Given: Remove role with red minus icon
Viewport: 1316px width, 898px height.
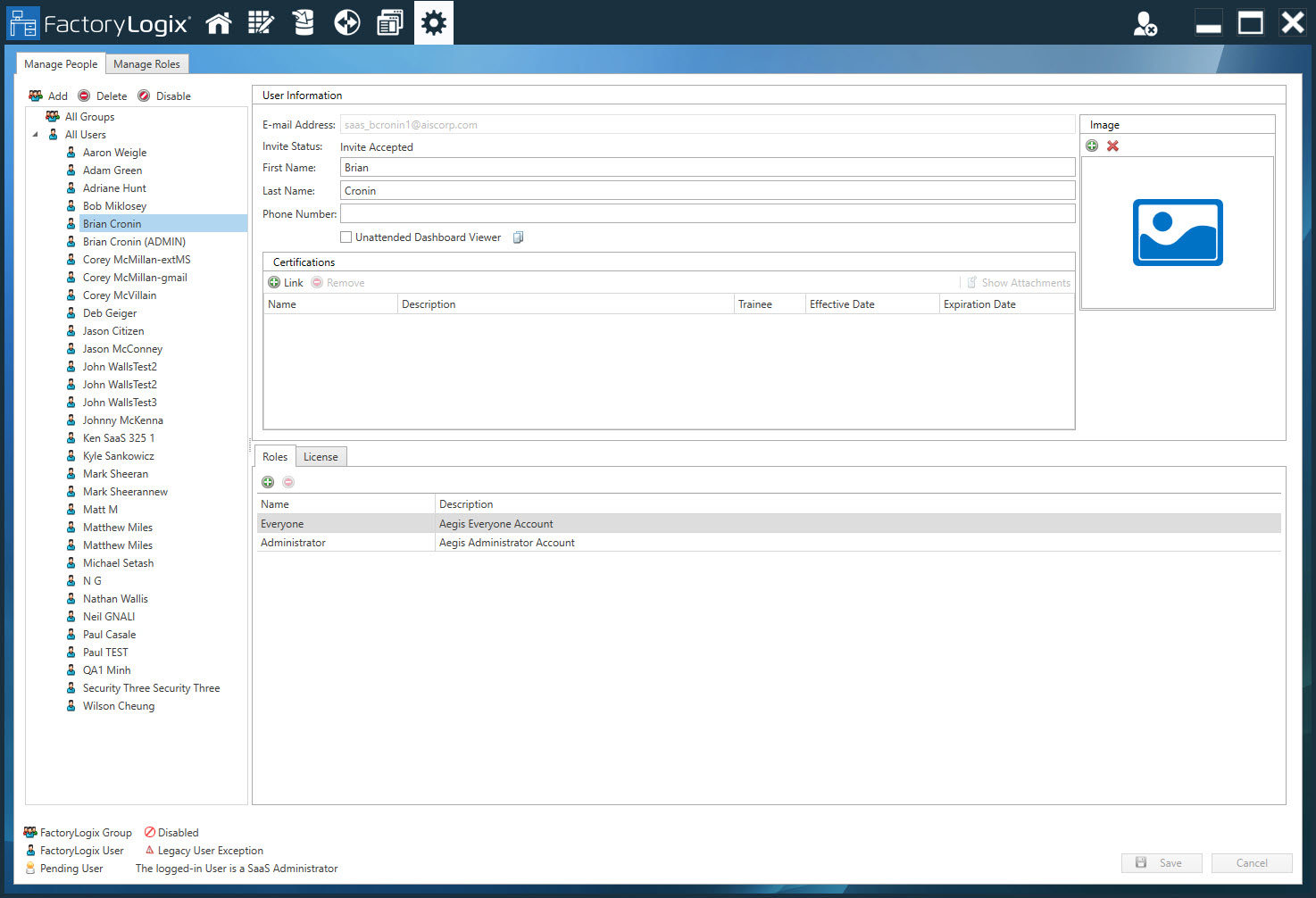Looking at the screenshot, I should click(x=288, y=482).
